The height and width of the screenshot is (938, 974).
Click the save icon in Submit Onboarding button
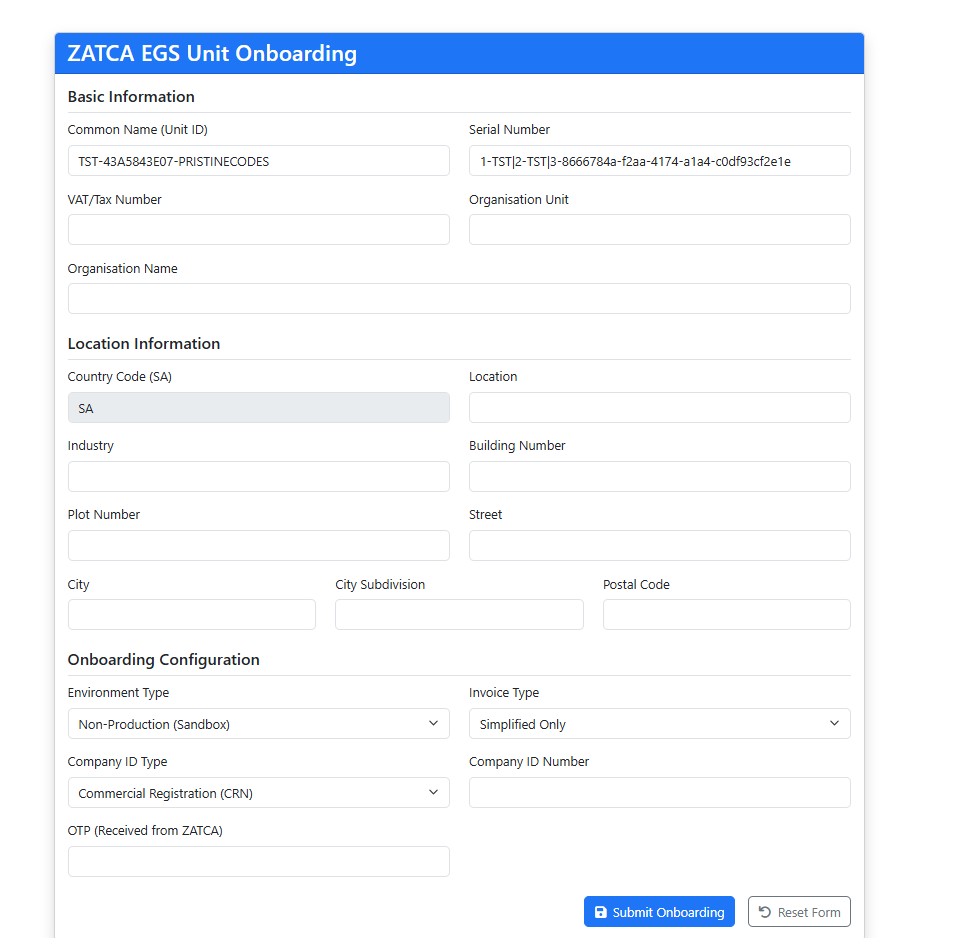point(601,911)
